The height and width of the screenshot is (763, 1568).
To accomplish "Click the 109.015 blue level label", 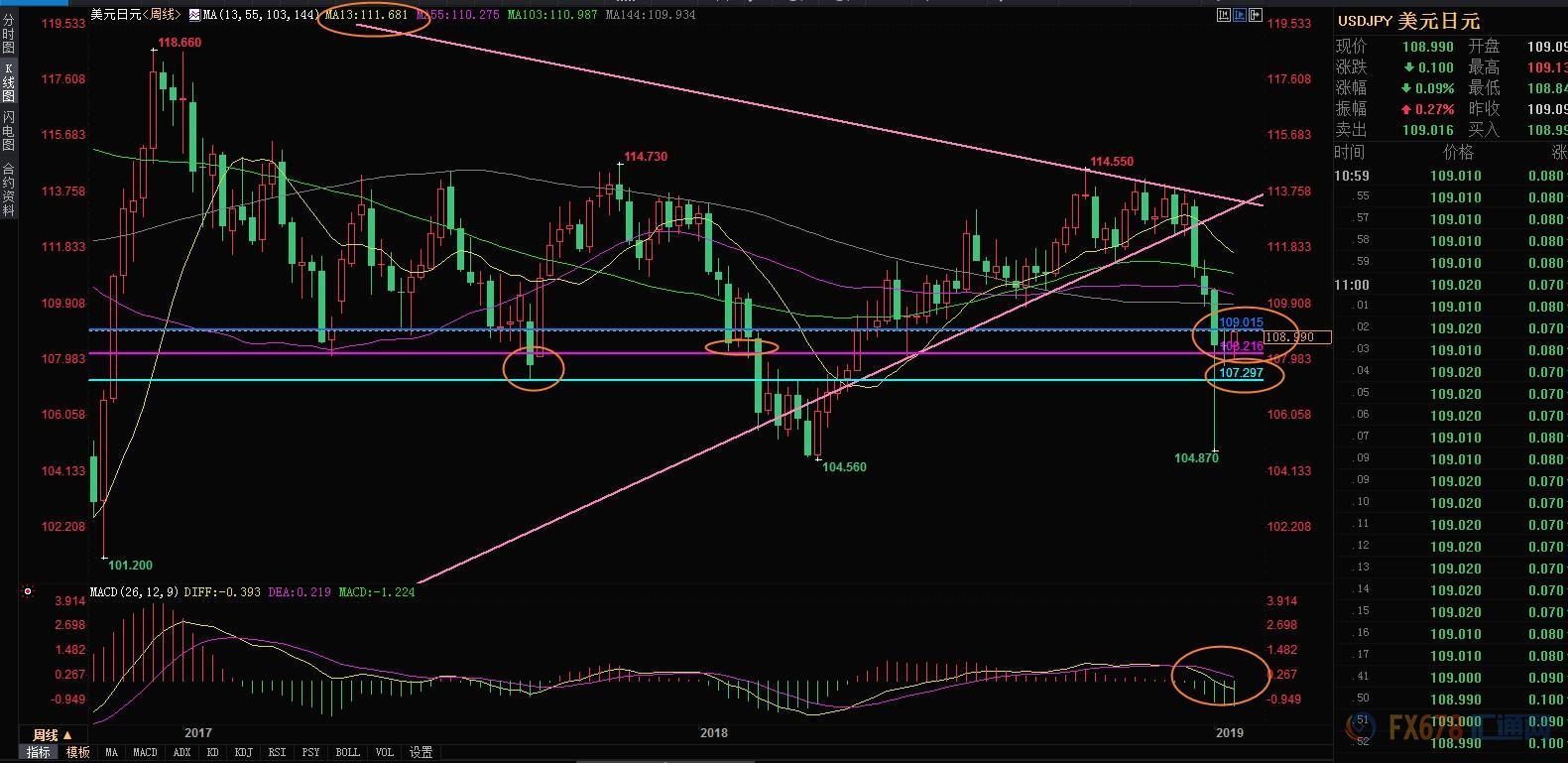I will tap(1241, 323).
